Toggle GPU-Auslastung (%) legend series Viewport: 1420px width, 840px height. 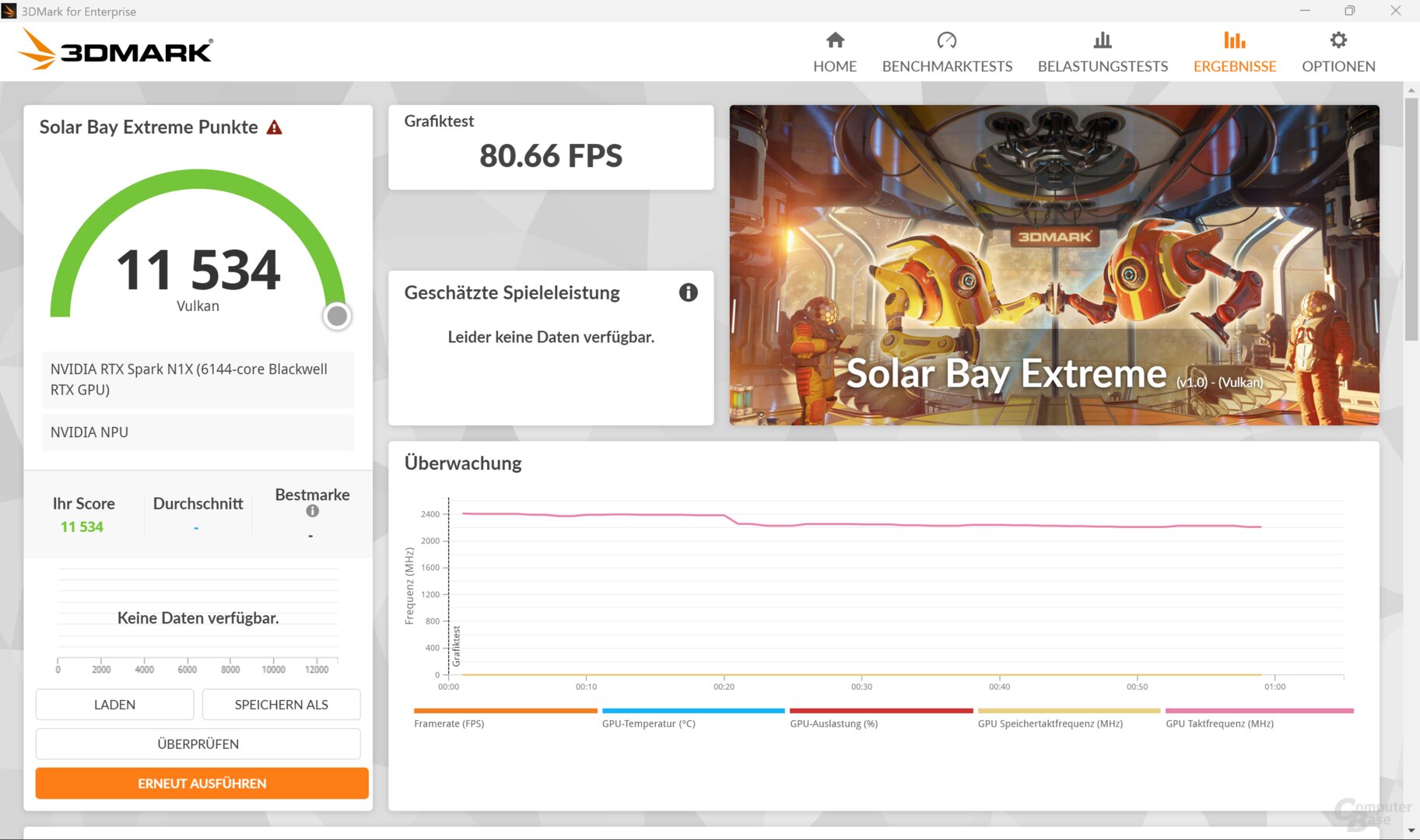point(881,717)
